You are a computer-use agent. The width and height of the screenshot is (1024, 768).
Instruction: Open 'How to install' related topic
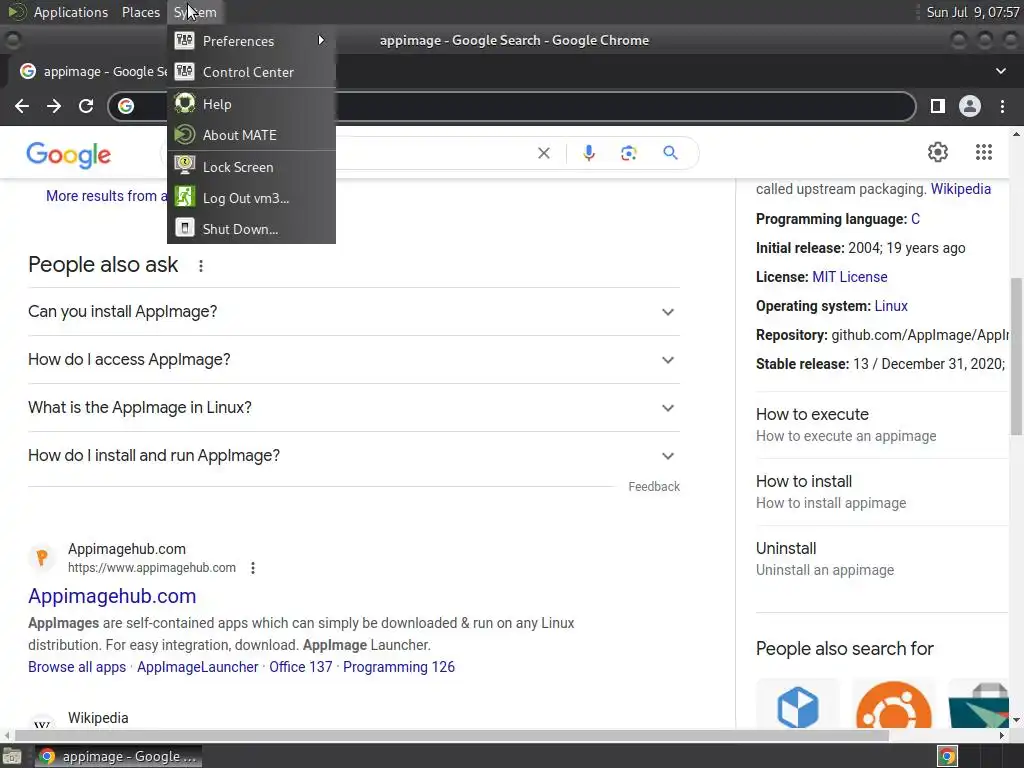click(882, 492)
